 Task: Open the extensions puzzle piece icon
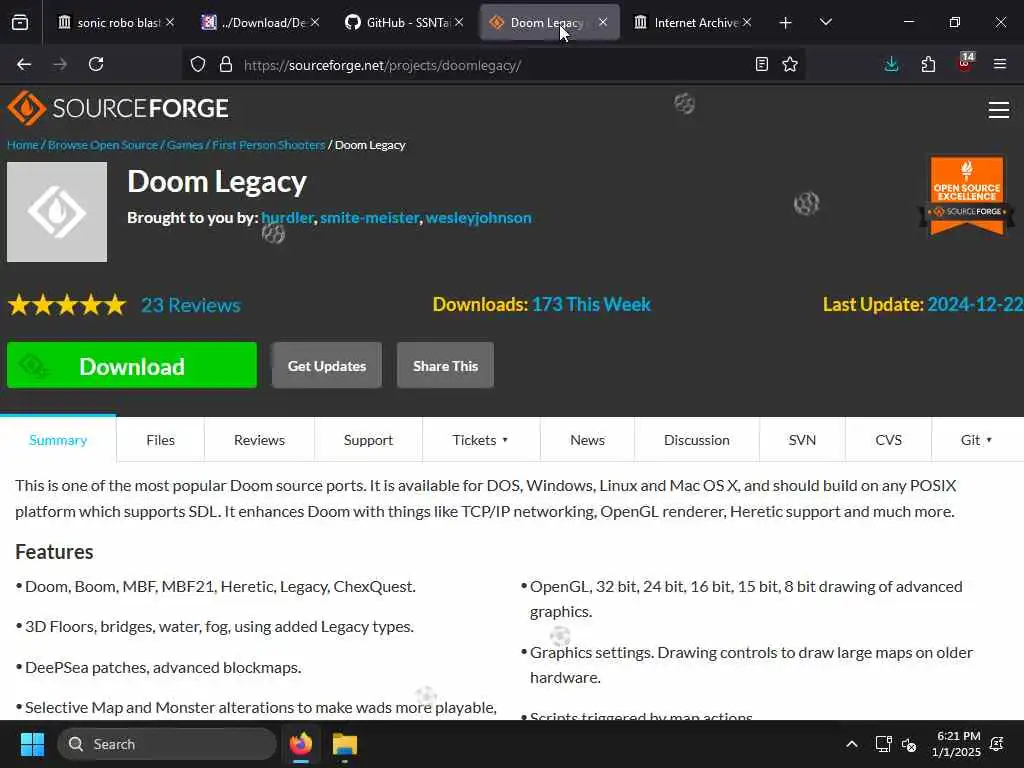(x=928, y=64)
